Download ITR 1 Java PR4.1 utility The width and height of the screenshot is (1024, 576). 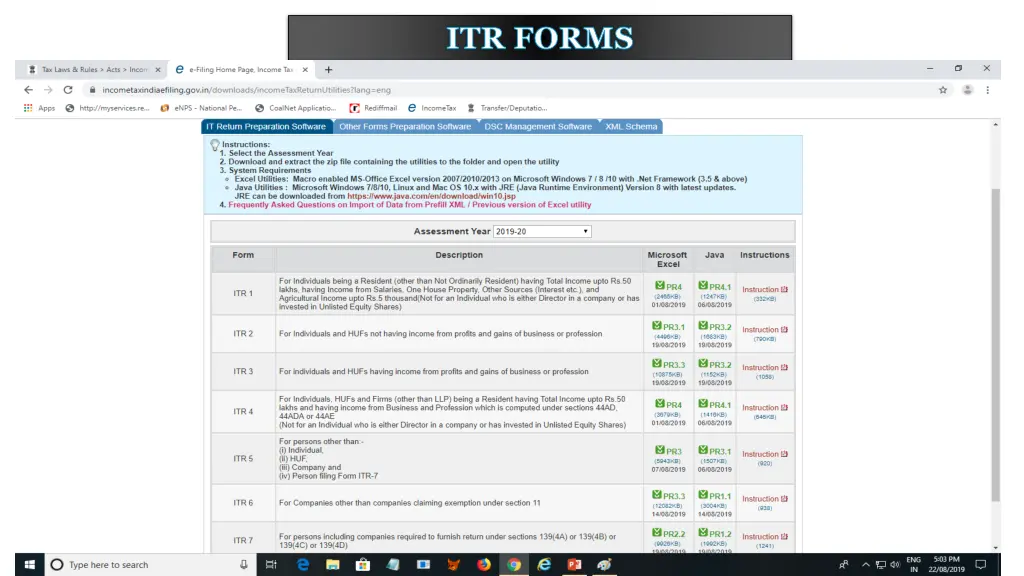[714, 287]
